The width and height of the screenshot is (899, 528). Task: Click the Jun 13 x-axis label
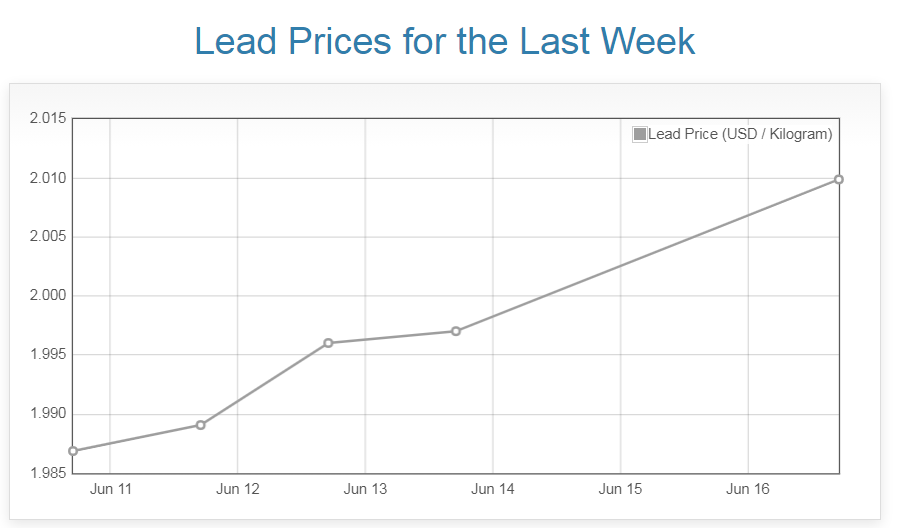[365, 489]
